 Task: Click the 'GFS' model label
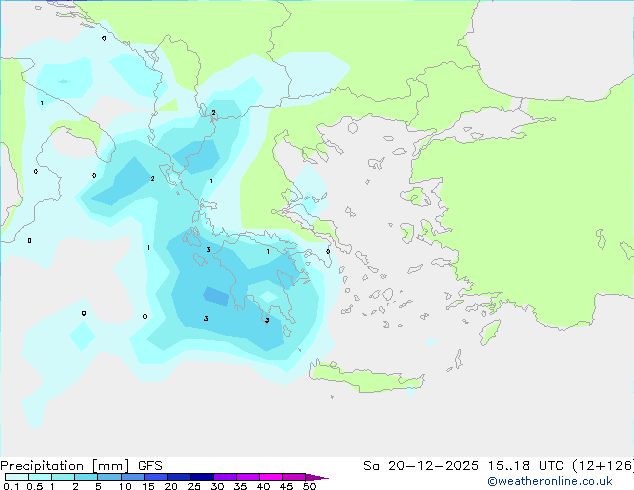point(150,466)
